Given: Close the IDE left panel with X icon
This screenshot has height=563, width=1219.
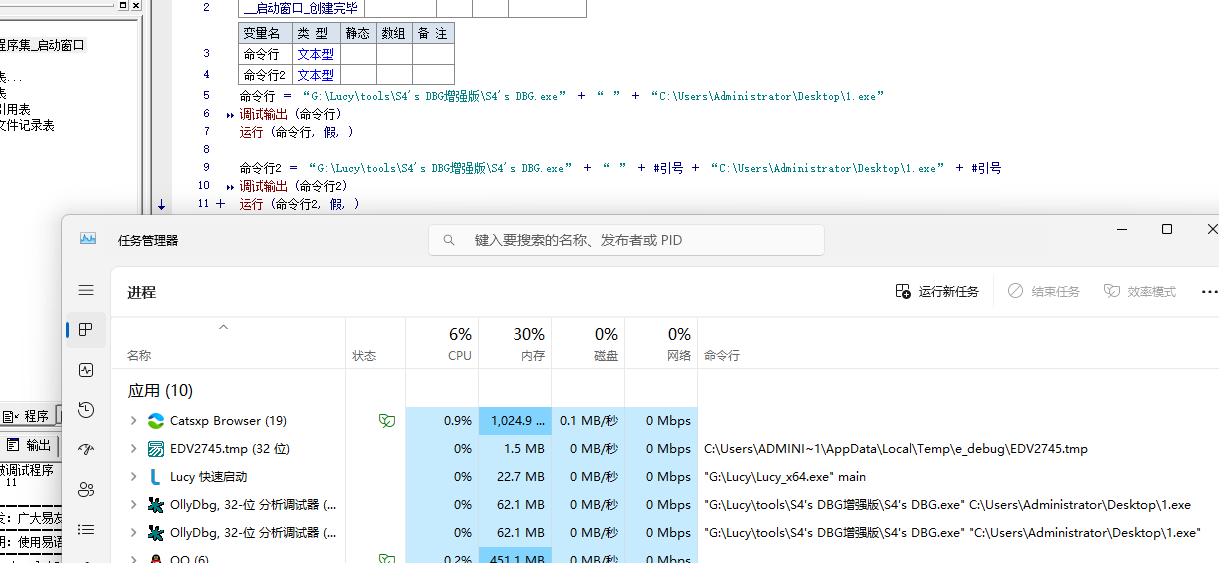Looking at the screenshot, I should pos(137,6).
